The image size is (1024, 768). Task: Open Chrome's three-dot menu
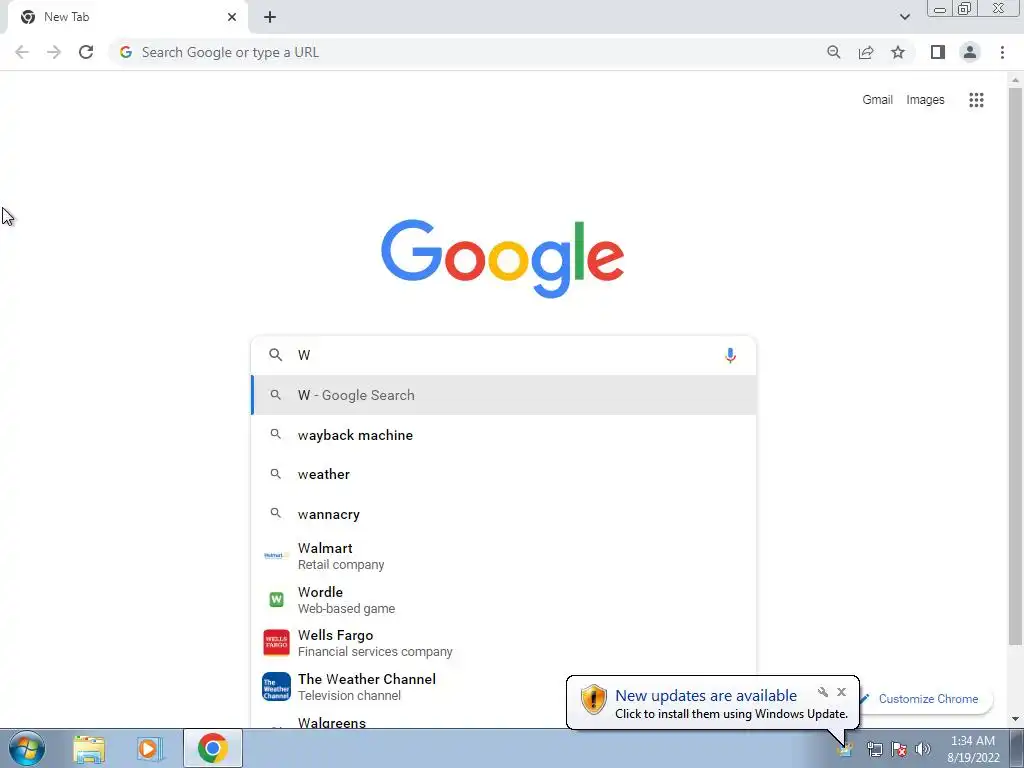1002,52
